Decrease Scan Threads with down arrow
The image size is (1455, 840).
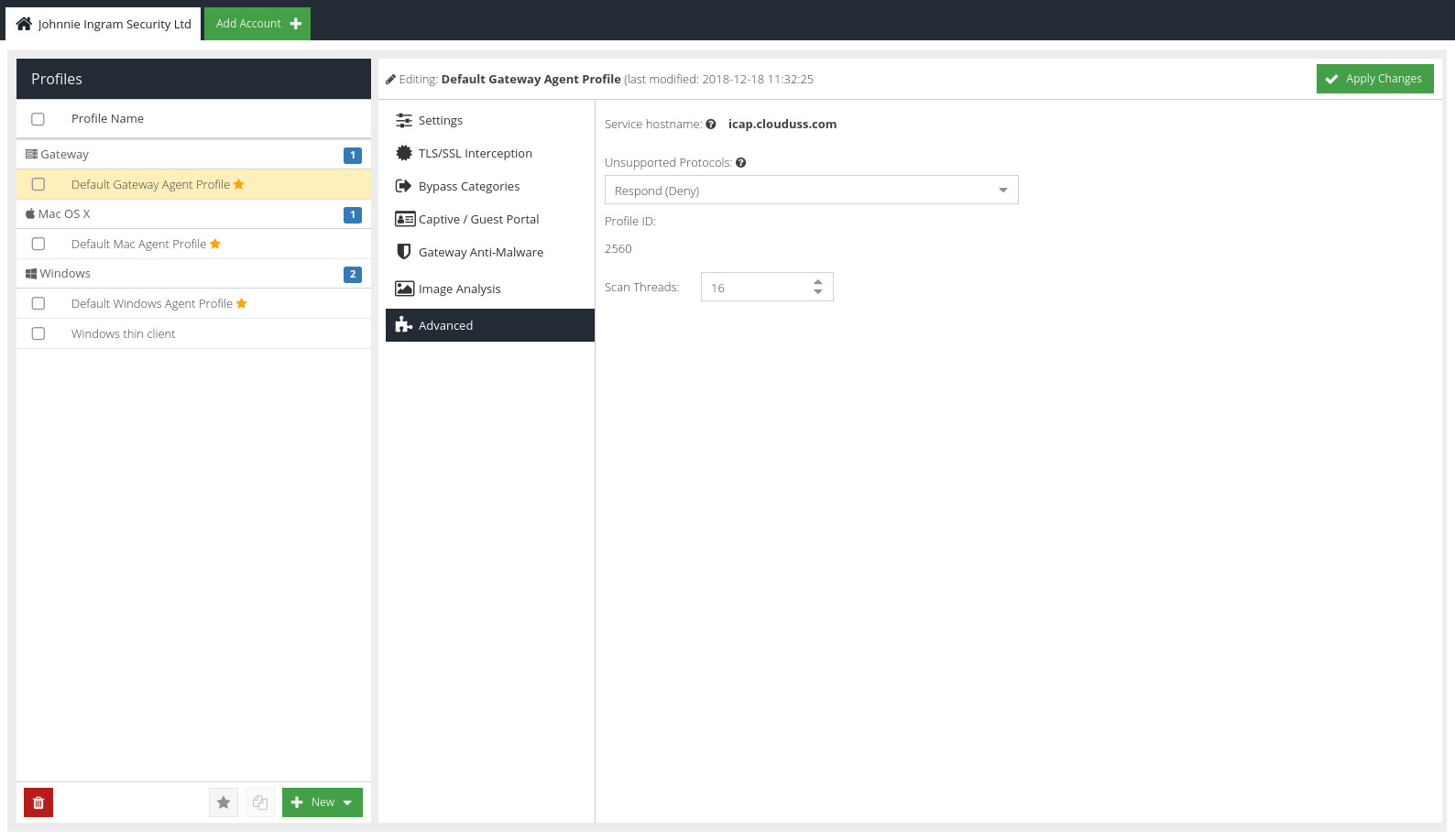[x=818, y=292]
